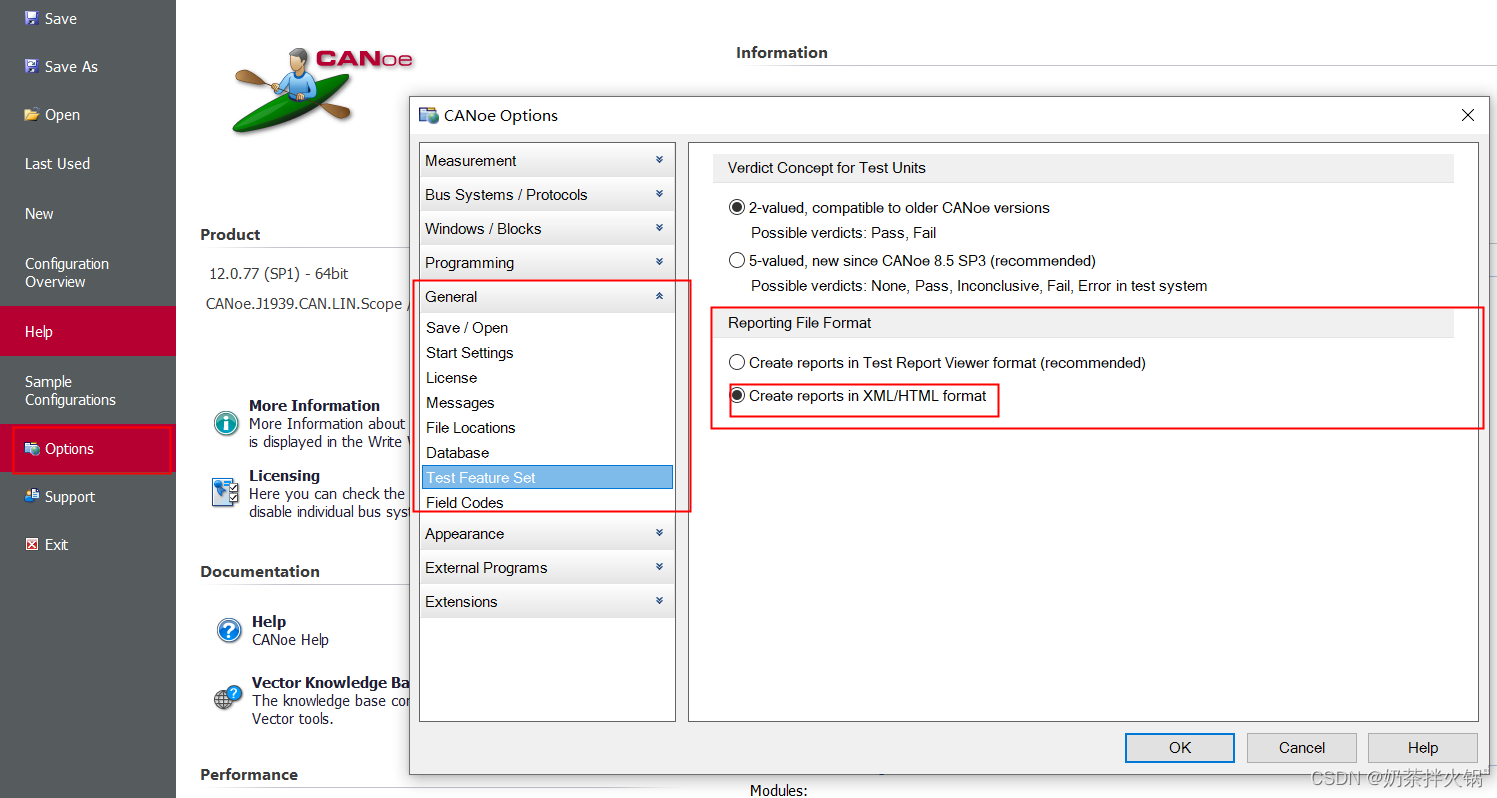Select Test Feature Set options page
This screenshot has height=798, width=1497.
pos(547,477)
